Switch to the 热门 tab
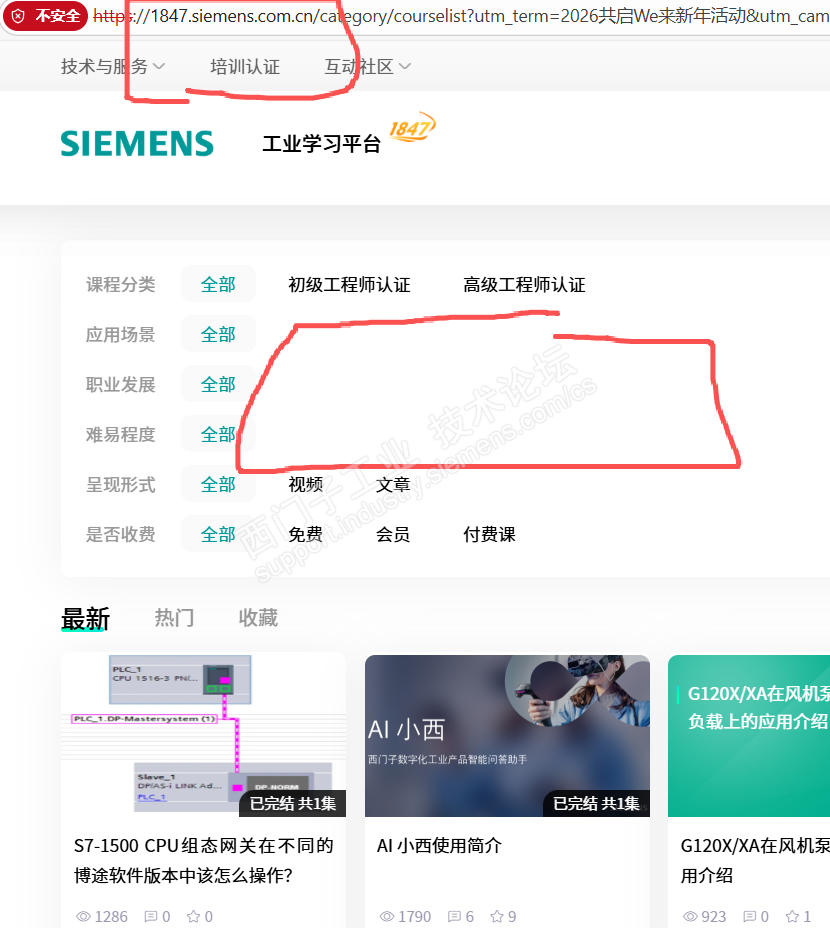 tap(174, 618)
